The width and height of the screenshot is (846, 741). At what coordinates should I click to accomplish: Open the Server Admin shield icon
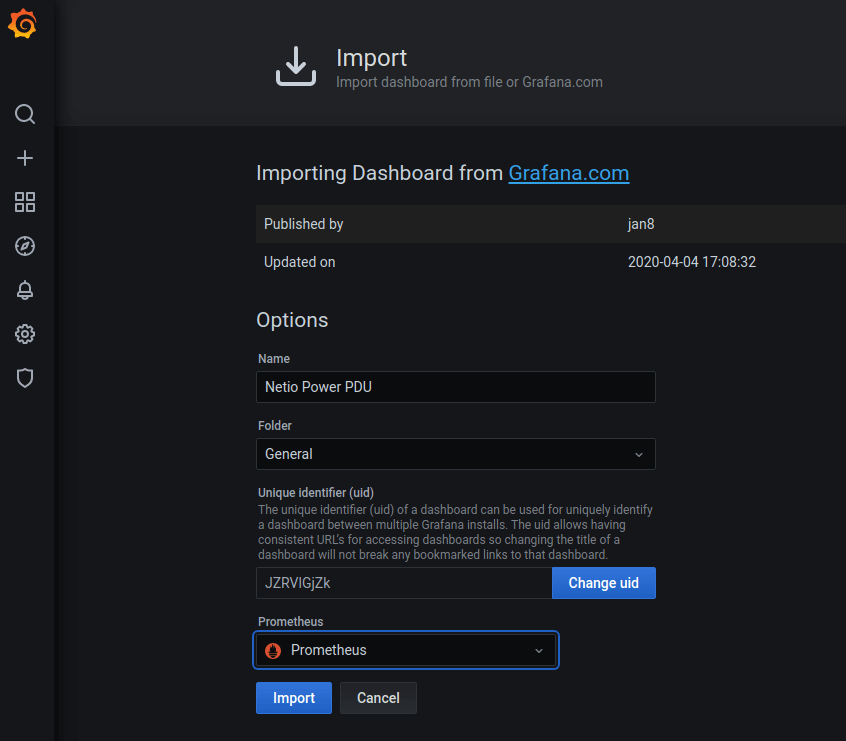25,378
